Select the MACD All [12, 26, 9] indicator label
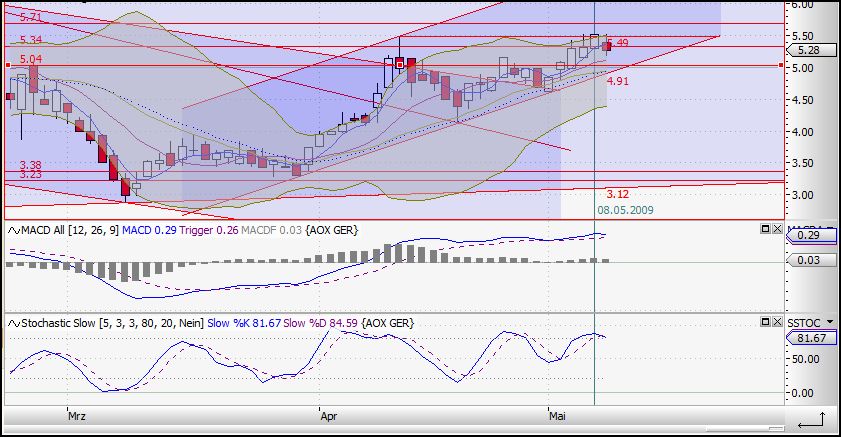841x437 pixels. (x=70, y=231)
